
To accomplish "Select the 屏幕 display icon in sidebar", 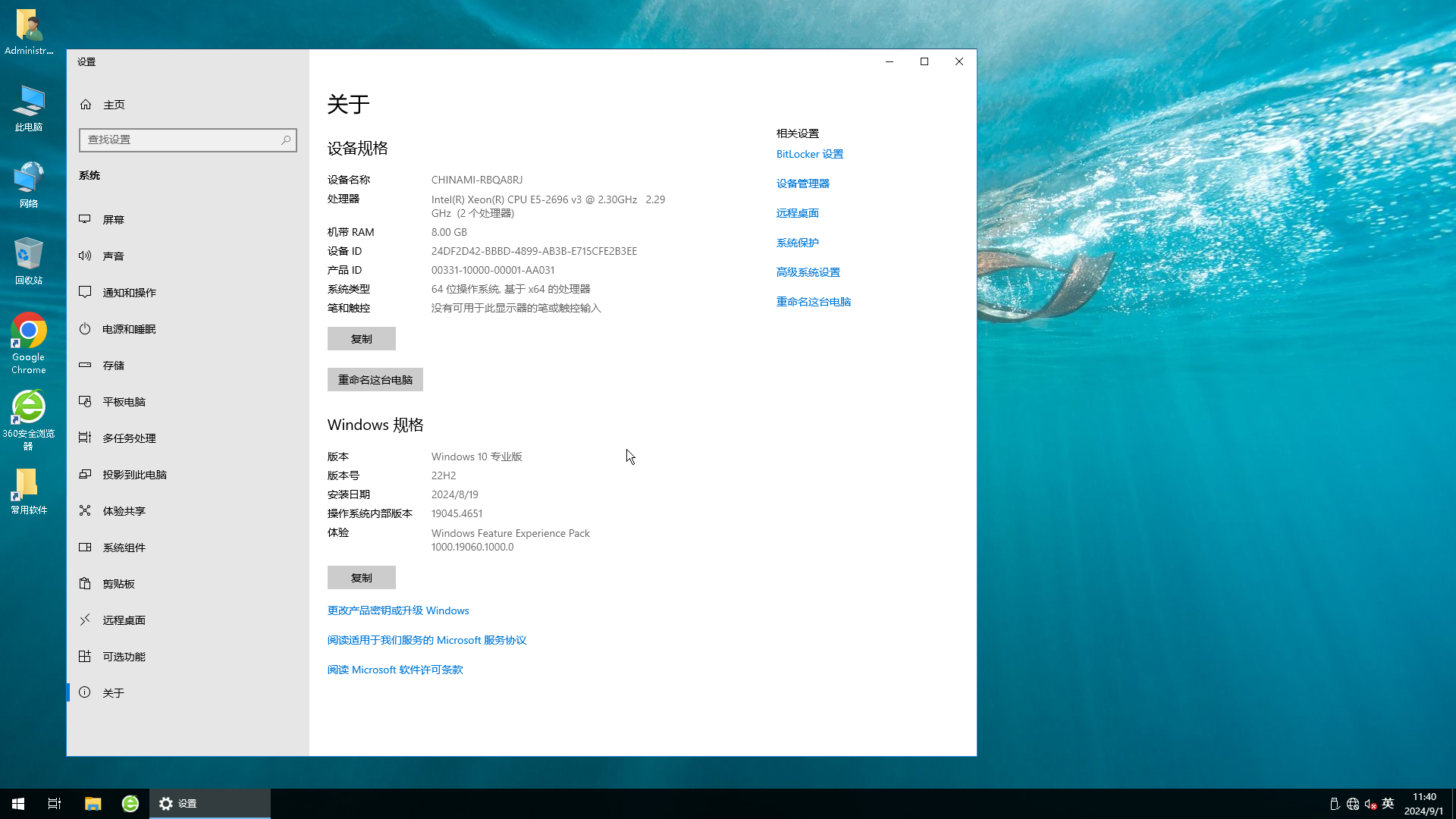I will pos(85,219).
